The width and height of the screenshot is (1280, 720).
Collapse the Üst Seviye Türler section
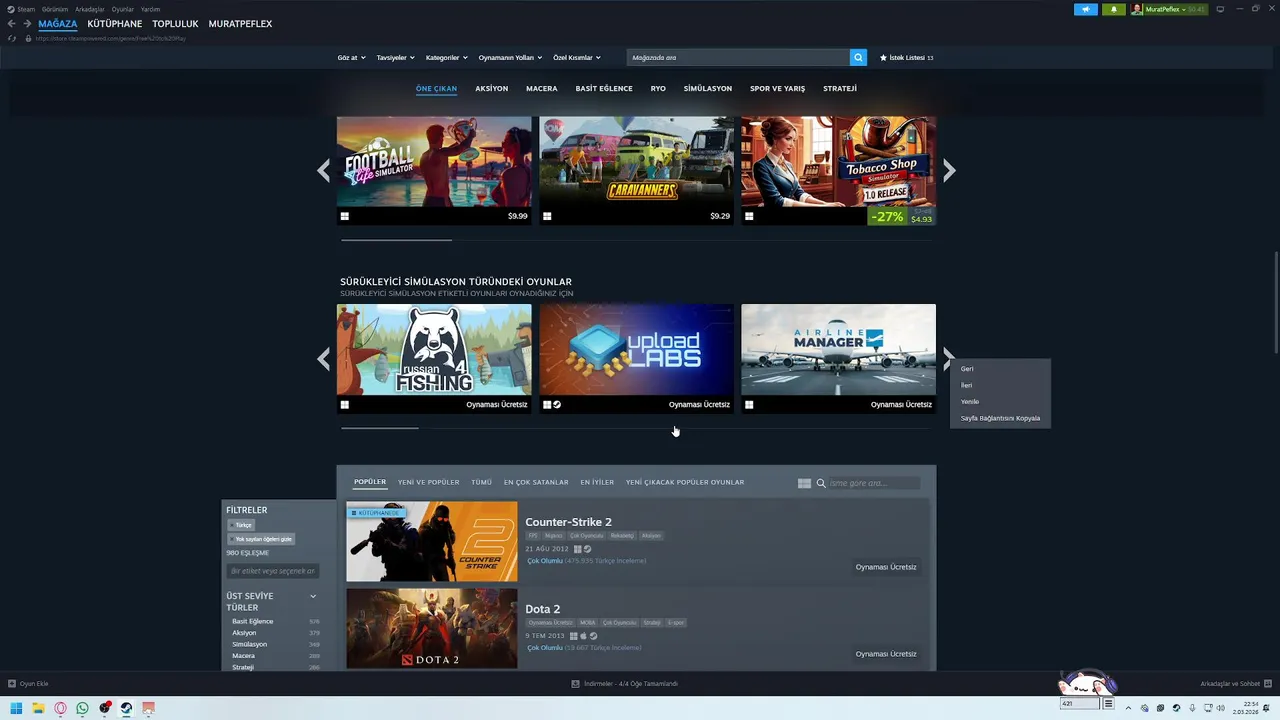tap(313, 596)
